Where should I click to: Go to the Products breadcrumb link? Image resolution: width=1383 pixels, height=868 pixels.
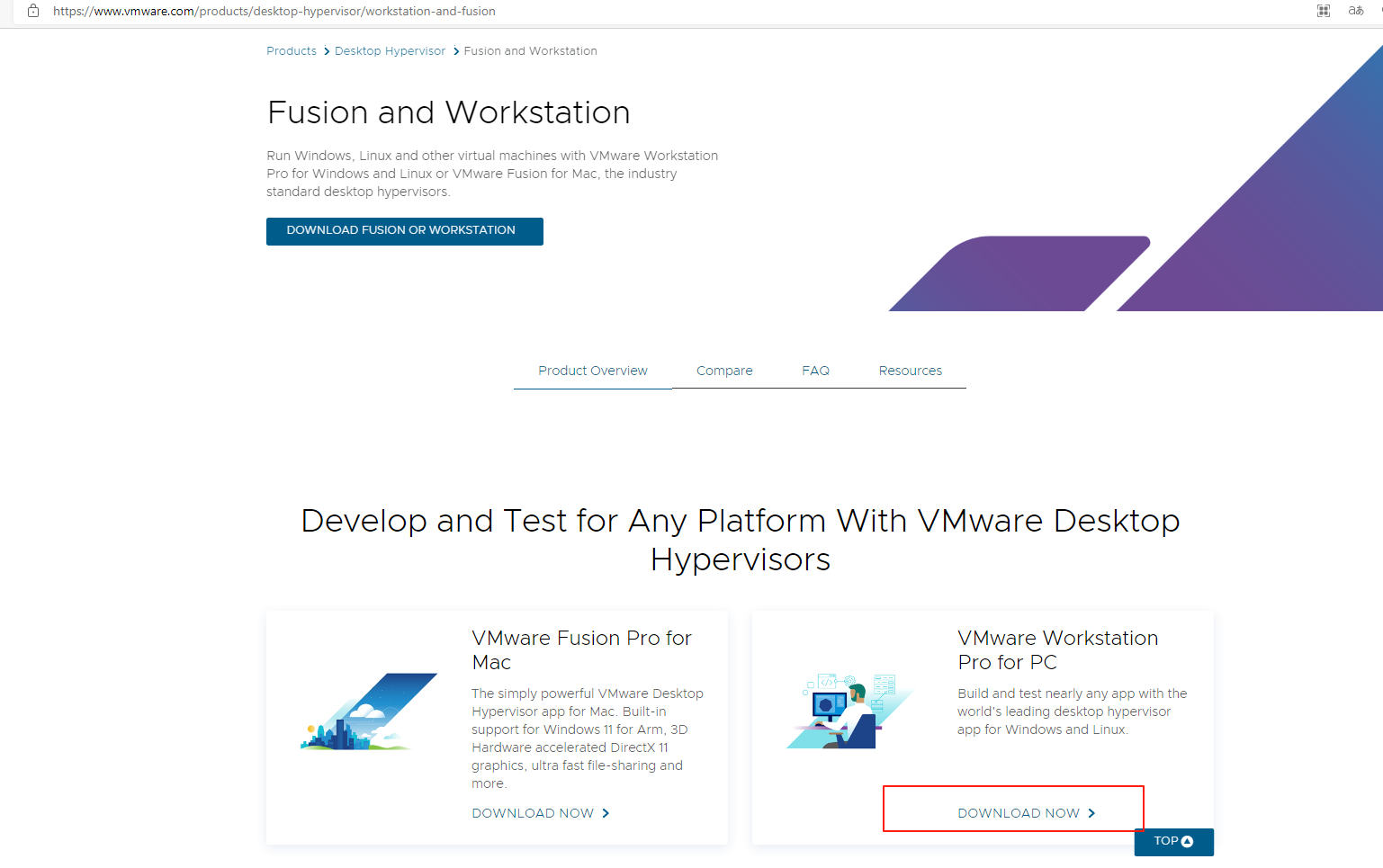tap(292, 51)
